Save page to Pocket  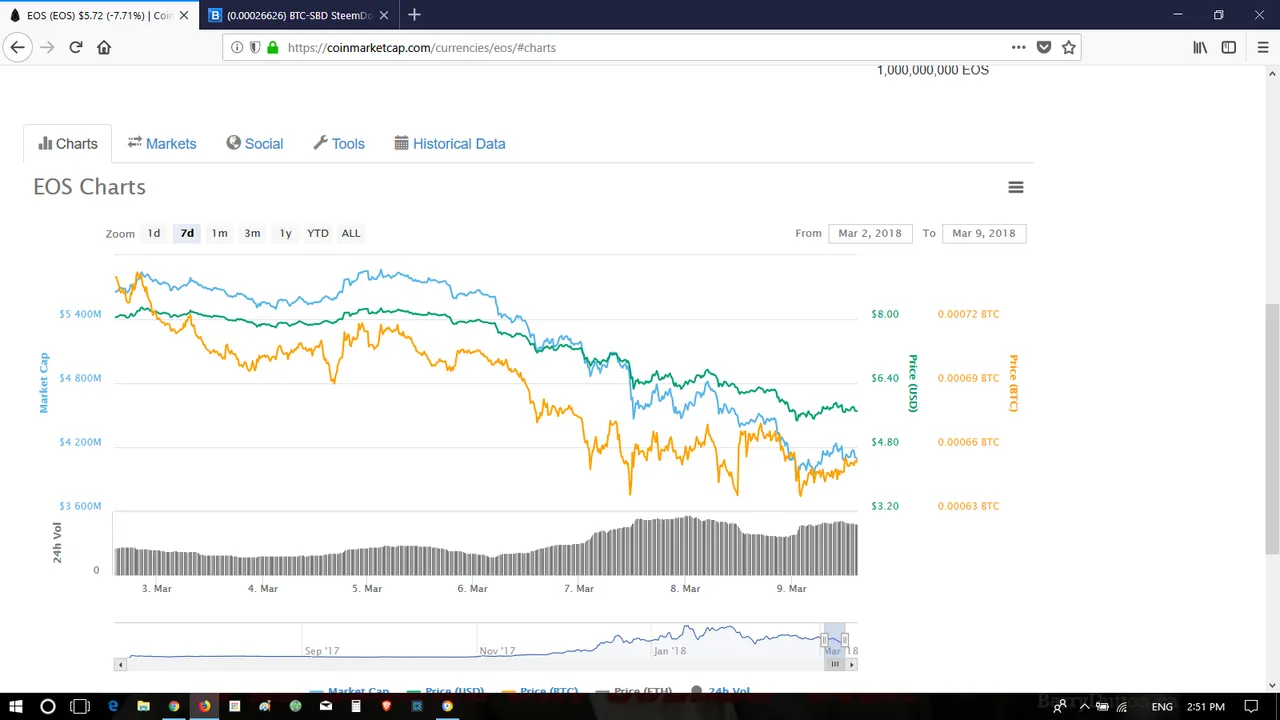pyautogui.click(x=1044, y=47)
